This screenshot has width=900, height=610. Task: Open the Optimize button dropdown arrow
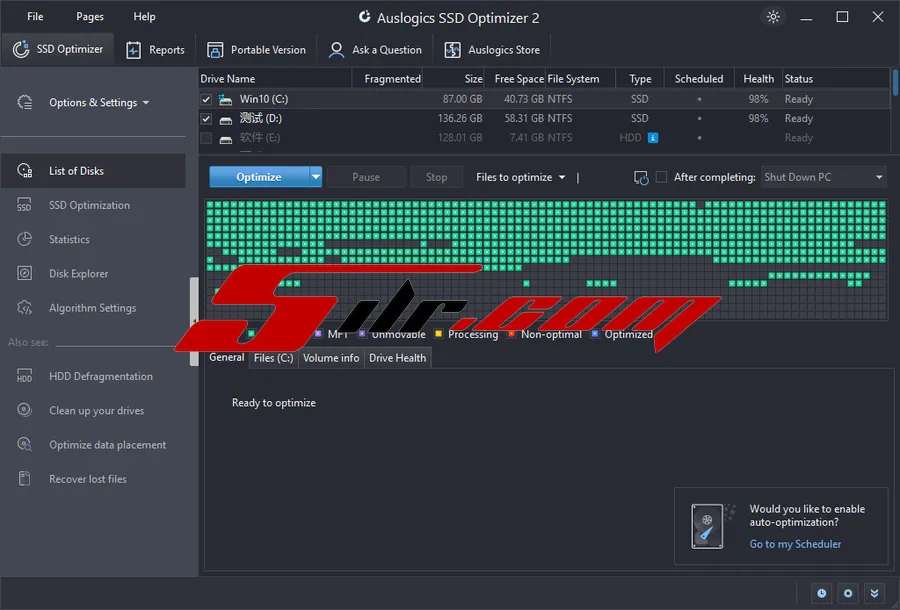pyautogui.click(x=316, y=177)
